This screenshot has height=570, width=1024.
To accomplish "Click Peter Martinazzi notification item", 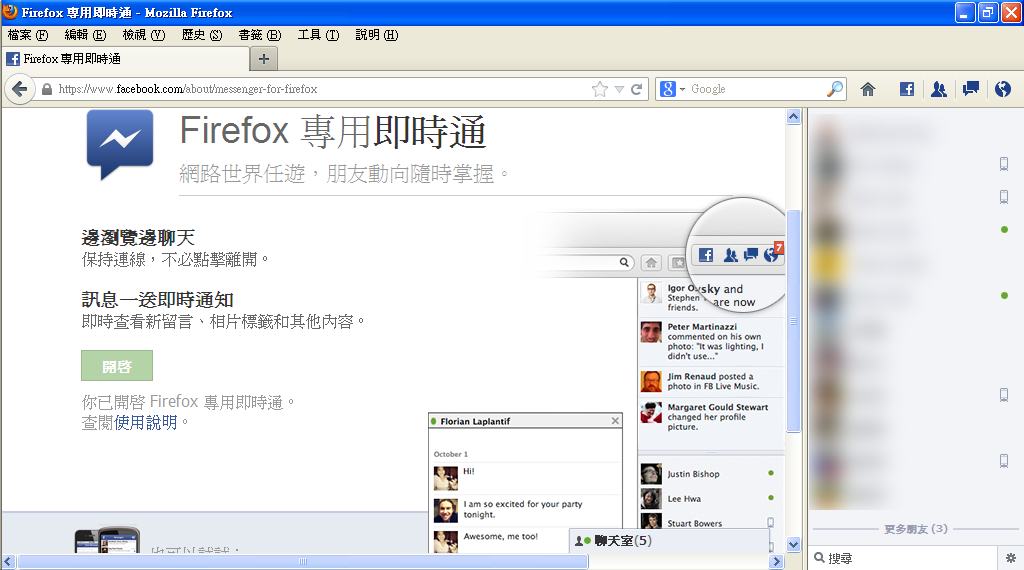I will [x=711, y=341].
